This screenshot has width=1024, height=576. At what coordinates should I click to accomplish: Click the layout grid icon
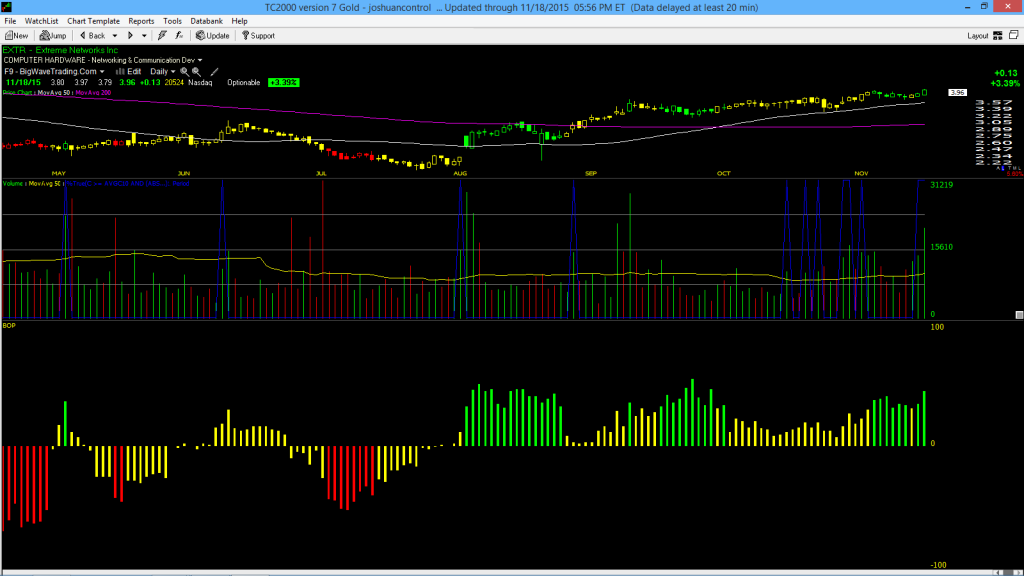coord(998,36)
